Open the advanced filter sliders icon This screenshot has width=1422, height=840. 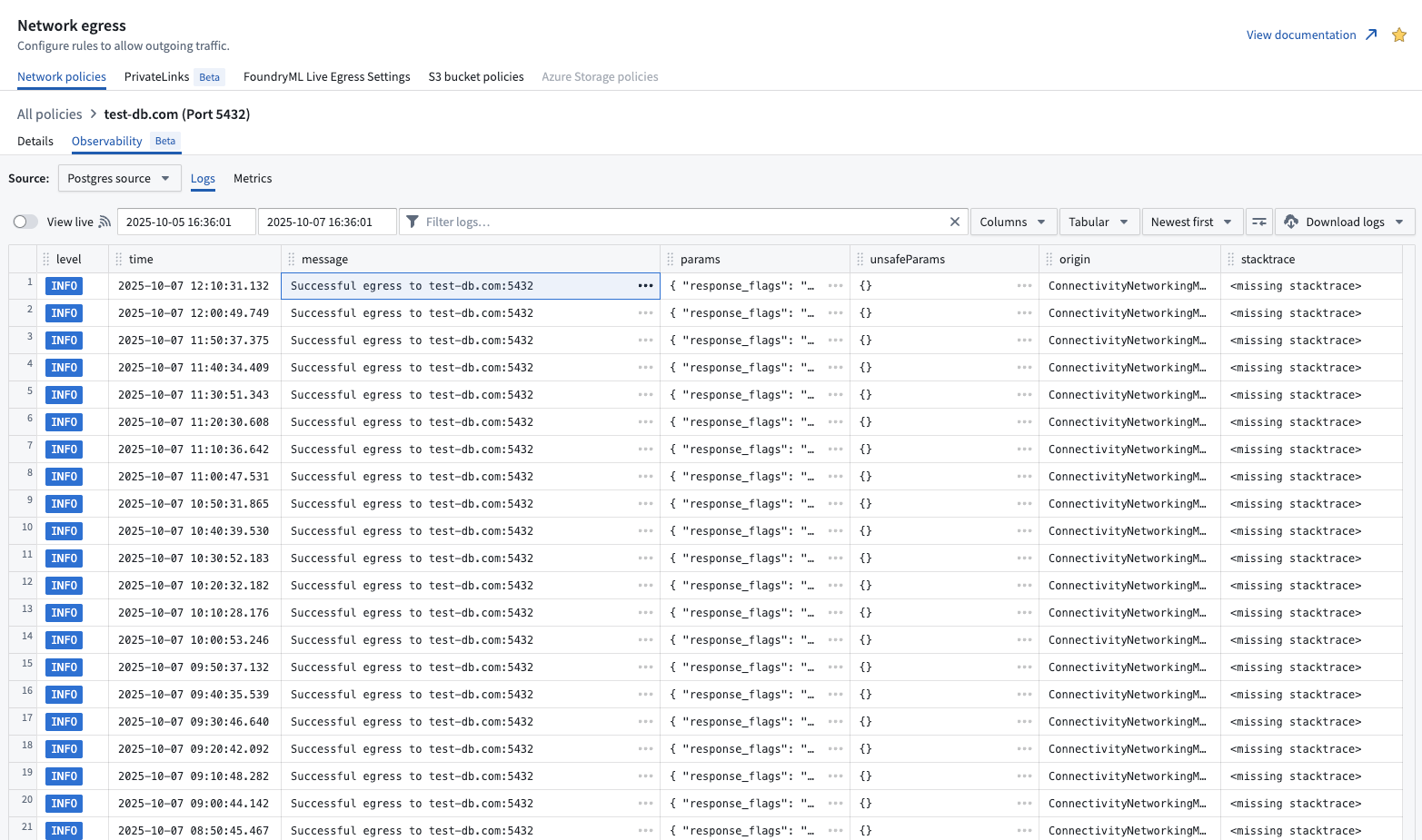[x=1259, y=221]
